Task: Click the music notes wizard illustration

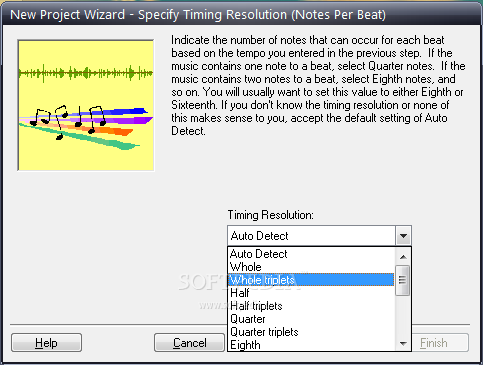Action: pyautogui.click(x=86, y=105)
